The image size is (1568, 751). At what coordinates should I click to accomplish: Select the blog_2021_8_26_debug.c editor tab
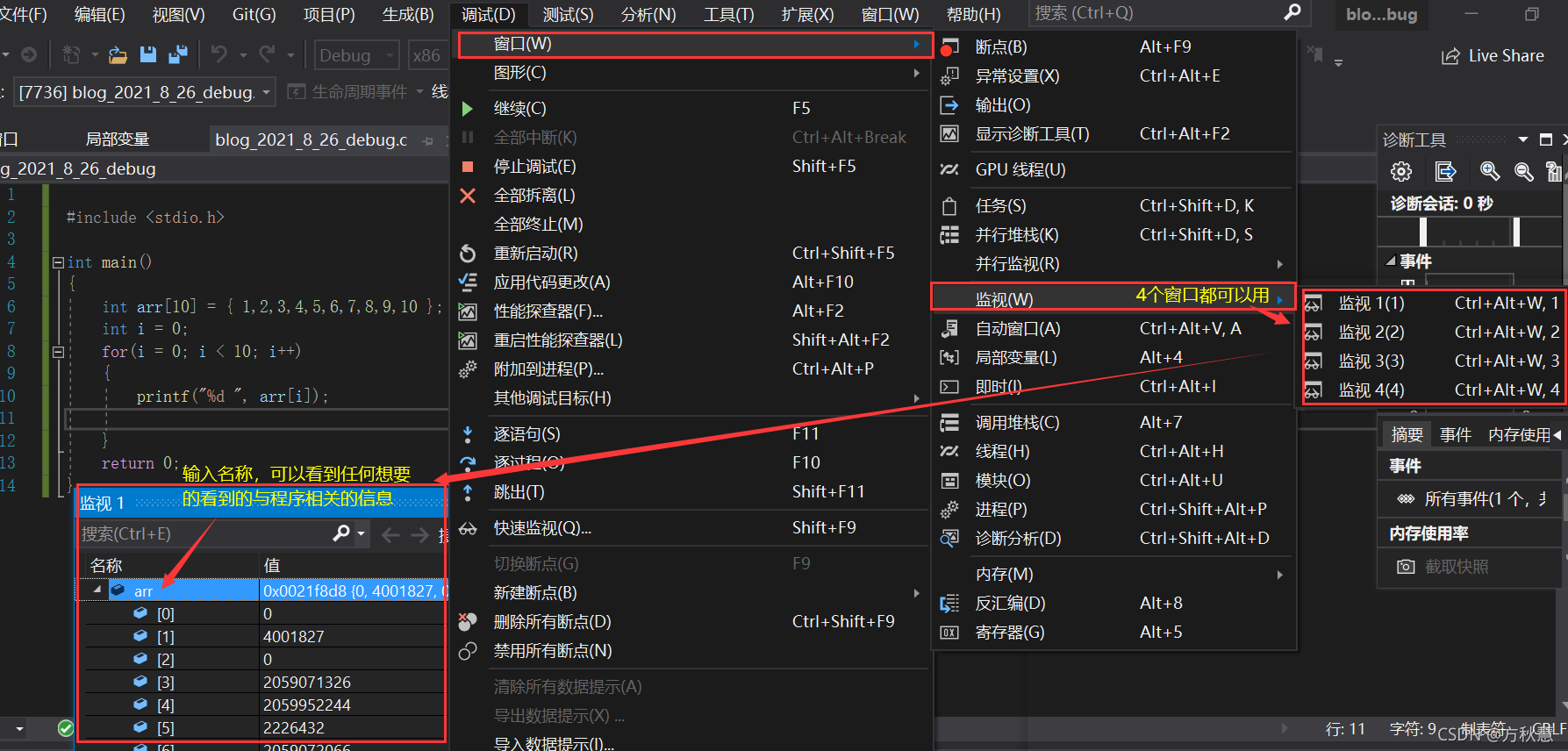click(x=311, y=140)
